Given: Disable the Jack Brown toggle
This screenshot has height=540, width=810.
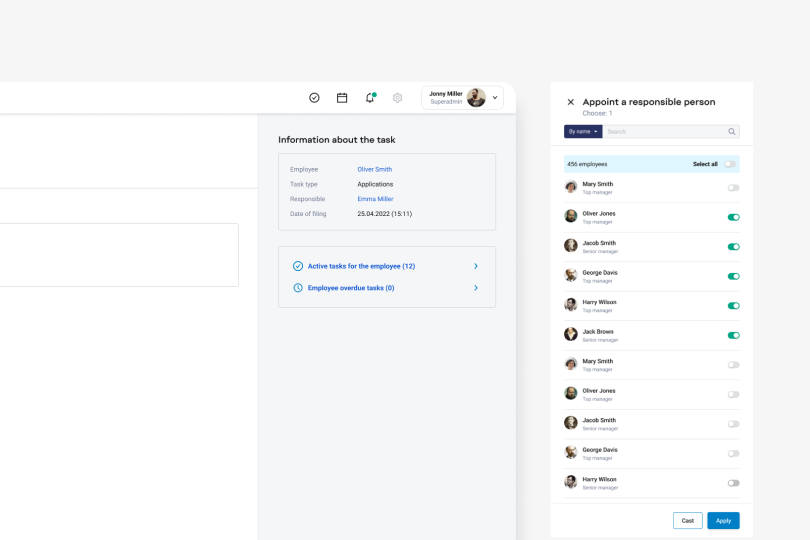Looking at the screenshot, I should click(x=733, y=335).
